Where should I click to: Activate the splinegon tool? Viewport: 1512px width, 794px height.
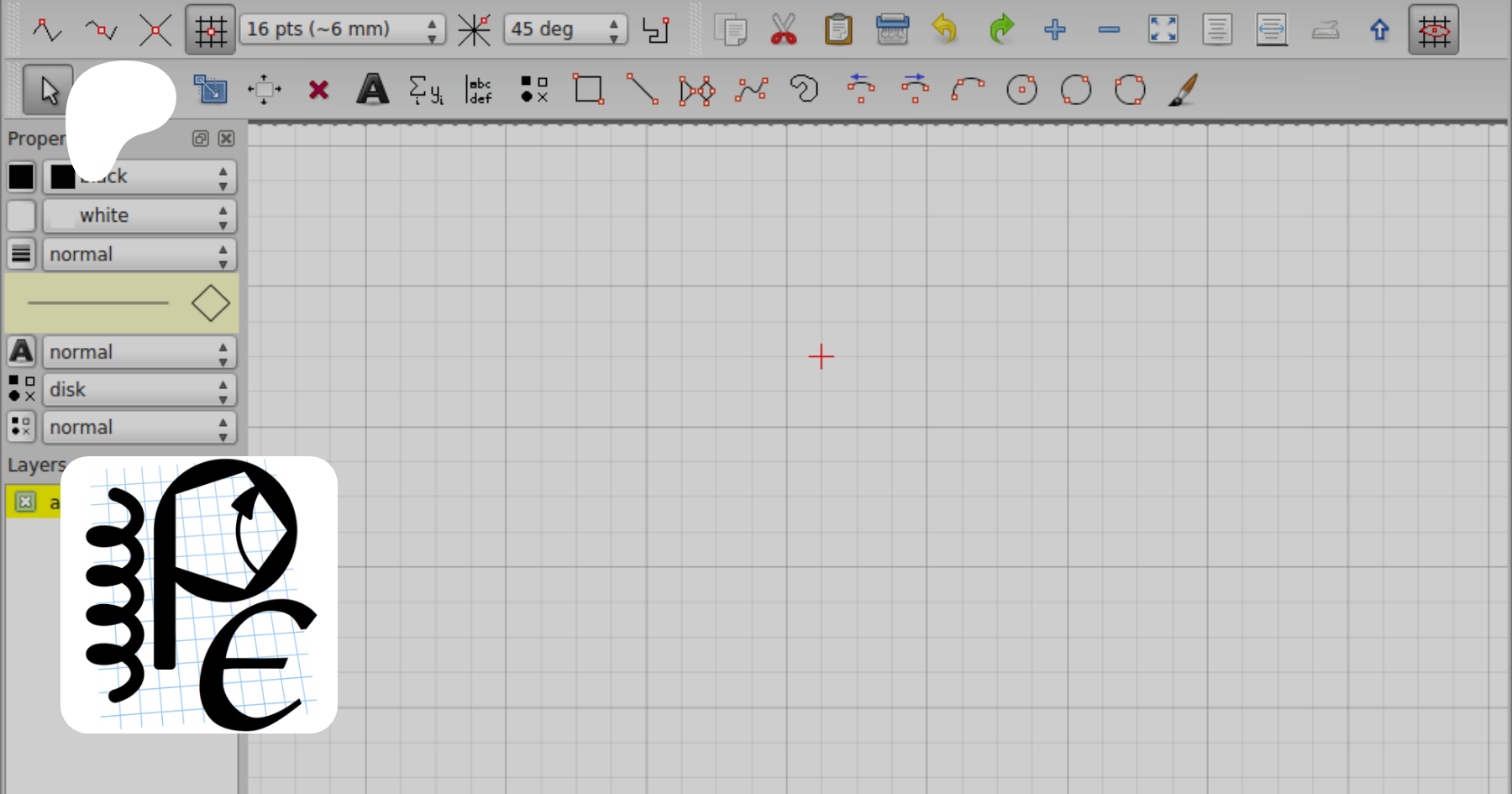(804, 89)
